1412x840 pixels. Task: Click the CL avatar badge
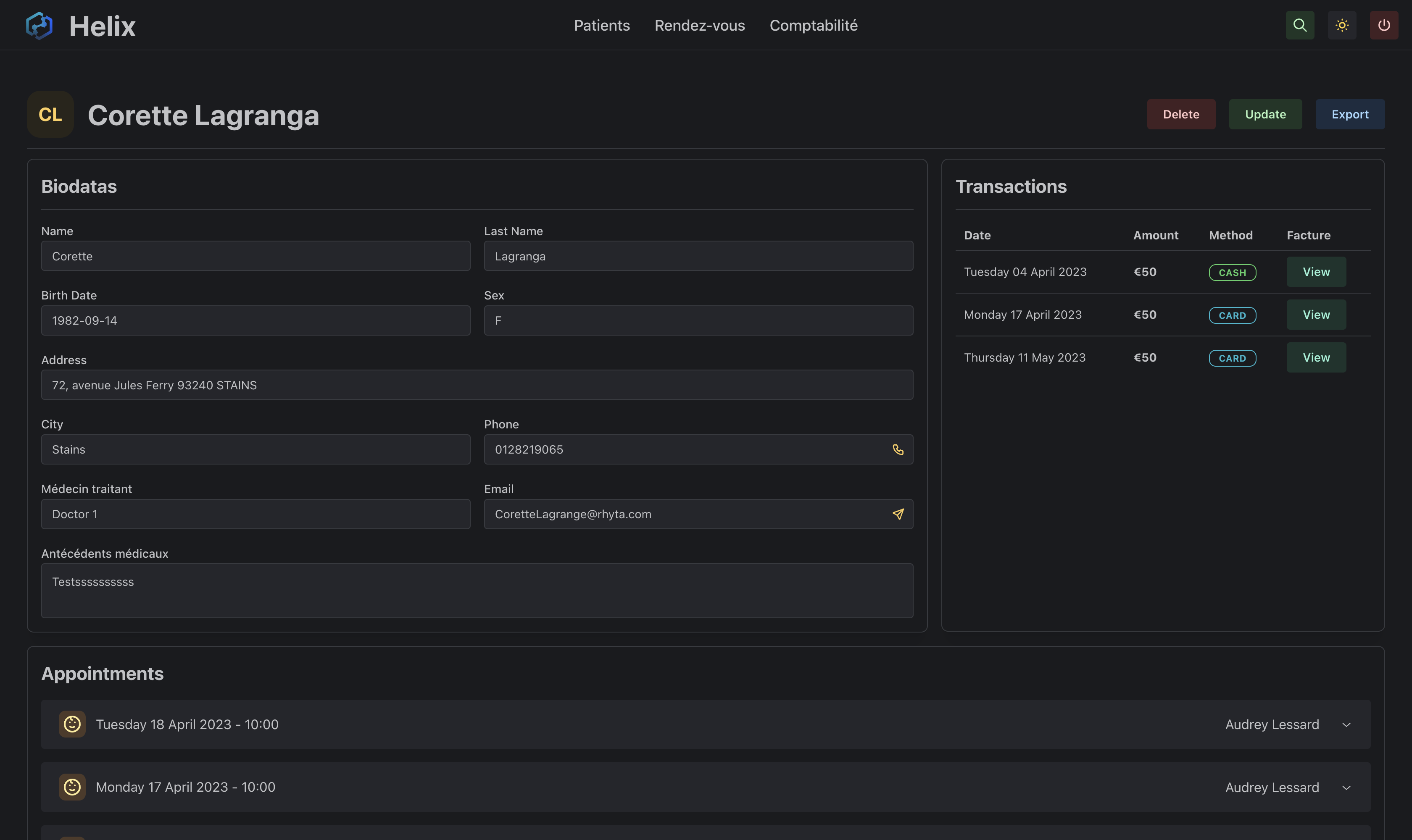(x=50, y=114)
